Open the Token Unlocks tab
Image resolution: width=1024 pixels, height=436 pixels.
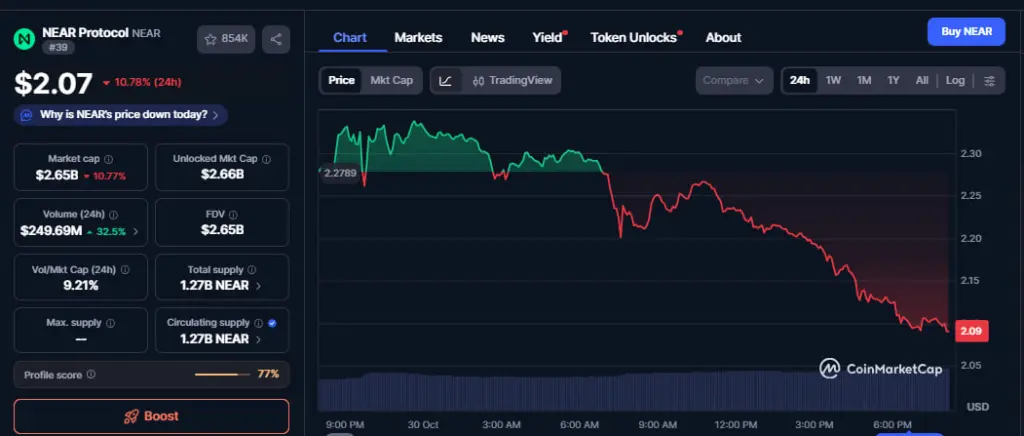click(x=634, y=38)
